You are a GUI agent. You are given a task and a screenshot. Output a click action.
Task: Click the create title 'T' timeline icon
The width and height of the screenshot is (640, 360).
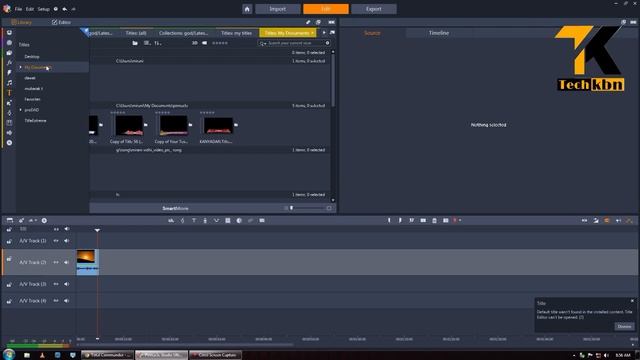click(194, 220)
